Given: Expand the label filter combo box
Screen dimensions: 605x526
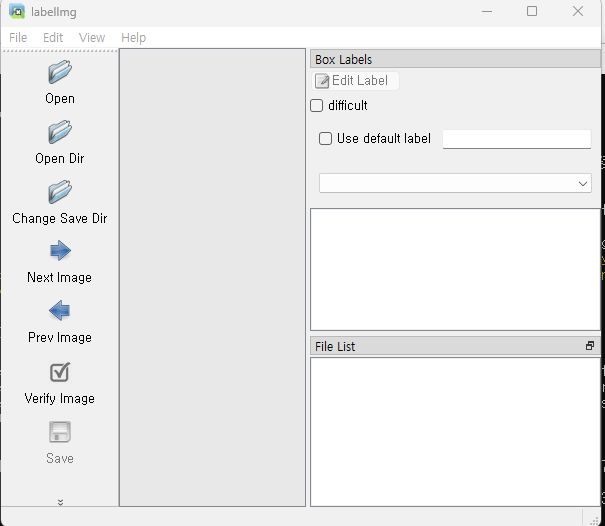Looking at the screenshot, I should 455,183.
